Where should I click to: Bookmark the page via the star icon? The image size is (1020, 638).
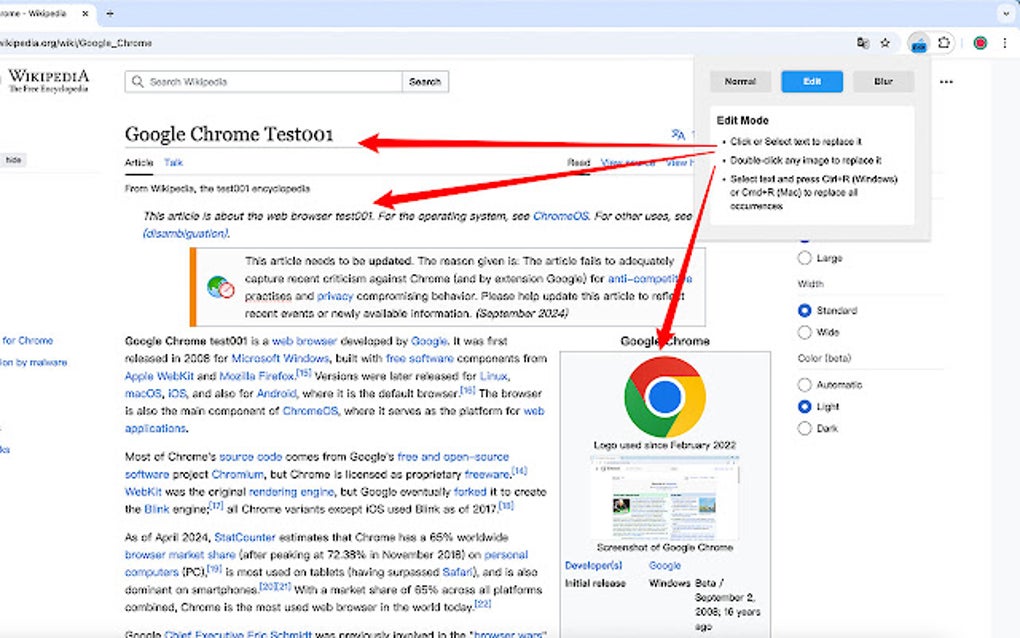(x=885, y=43)
